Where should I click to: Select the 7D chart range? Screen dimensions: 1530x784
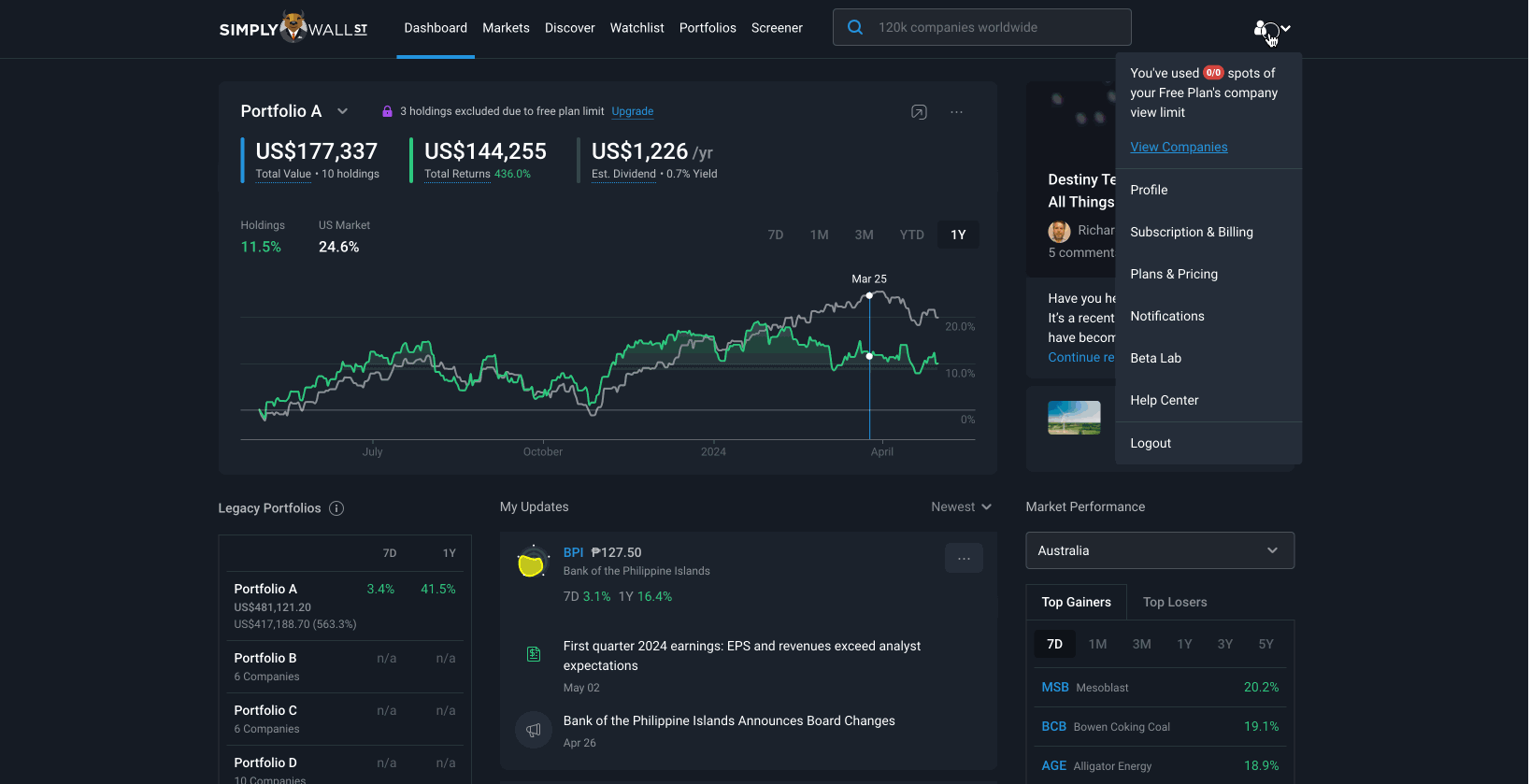(x=776, y=235)
